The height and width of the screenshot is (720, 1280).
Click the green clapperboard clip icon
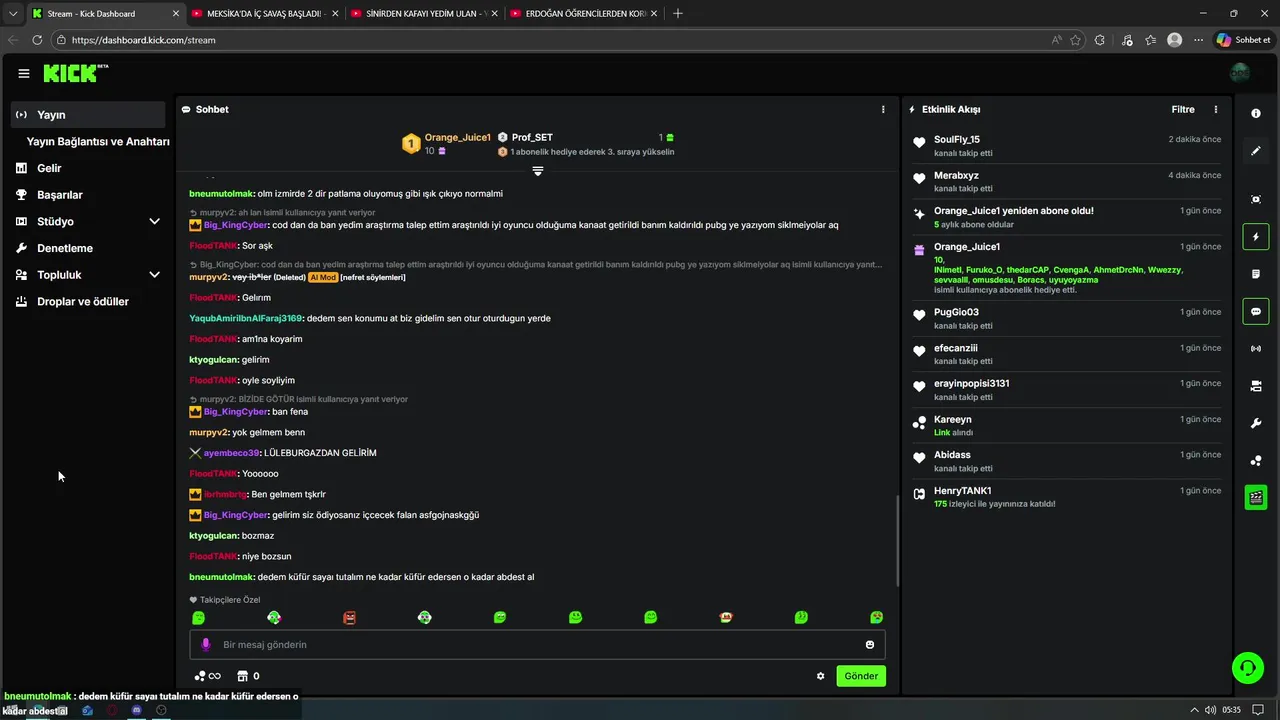coord(1256,497)
